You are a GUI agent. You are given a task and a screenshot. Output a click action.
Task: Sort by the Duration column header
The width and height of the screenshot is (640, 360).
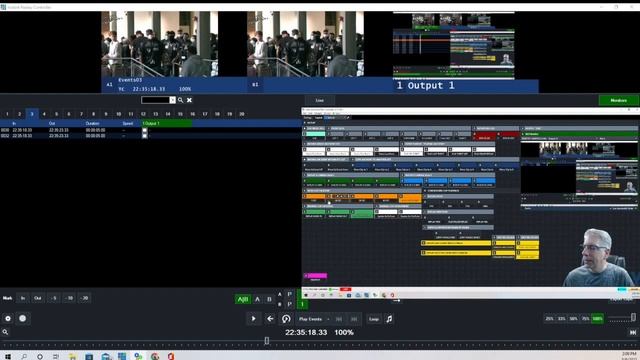[x=93, y=123]
